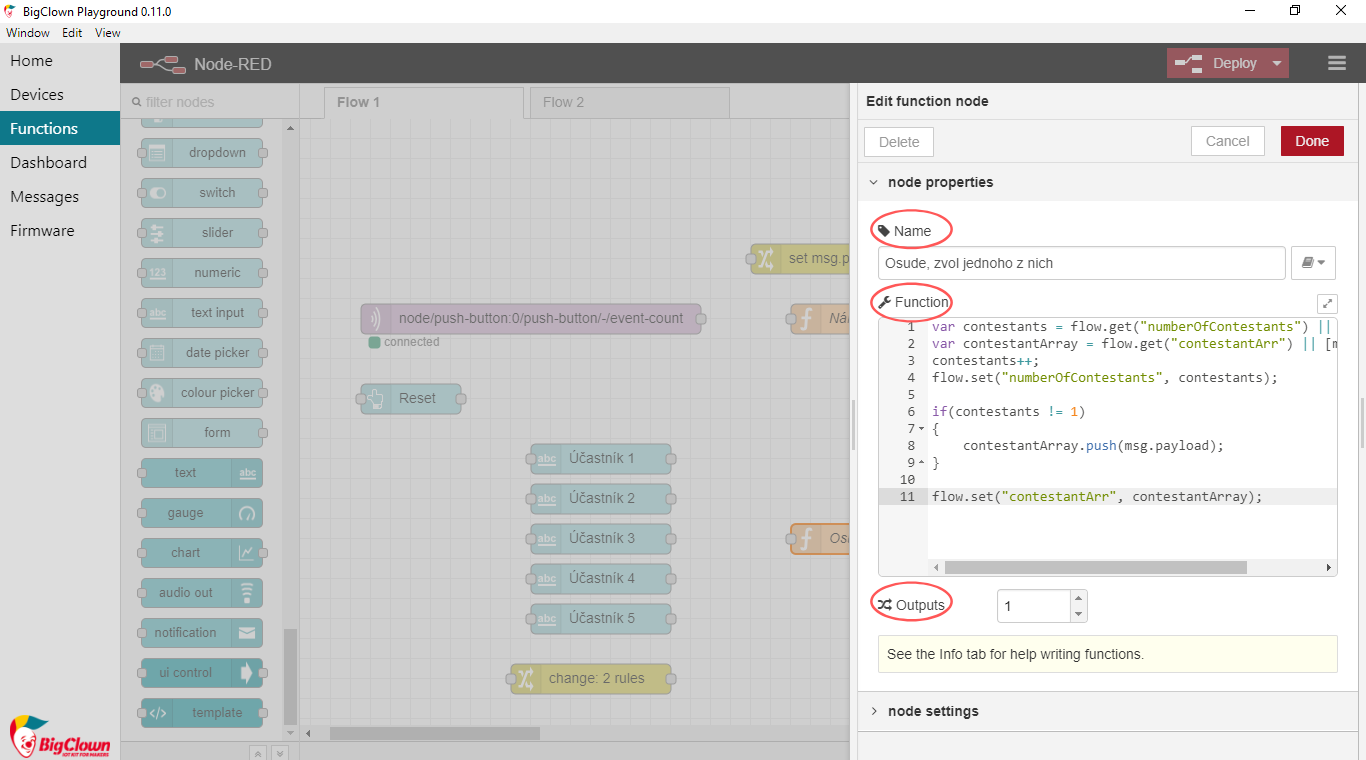This screenshot has height=760, width=1366.
Task: Select the numeric palette node
Action: 202,273
